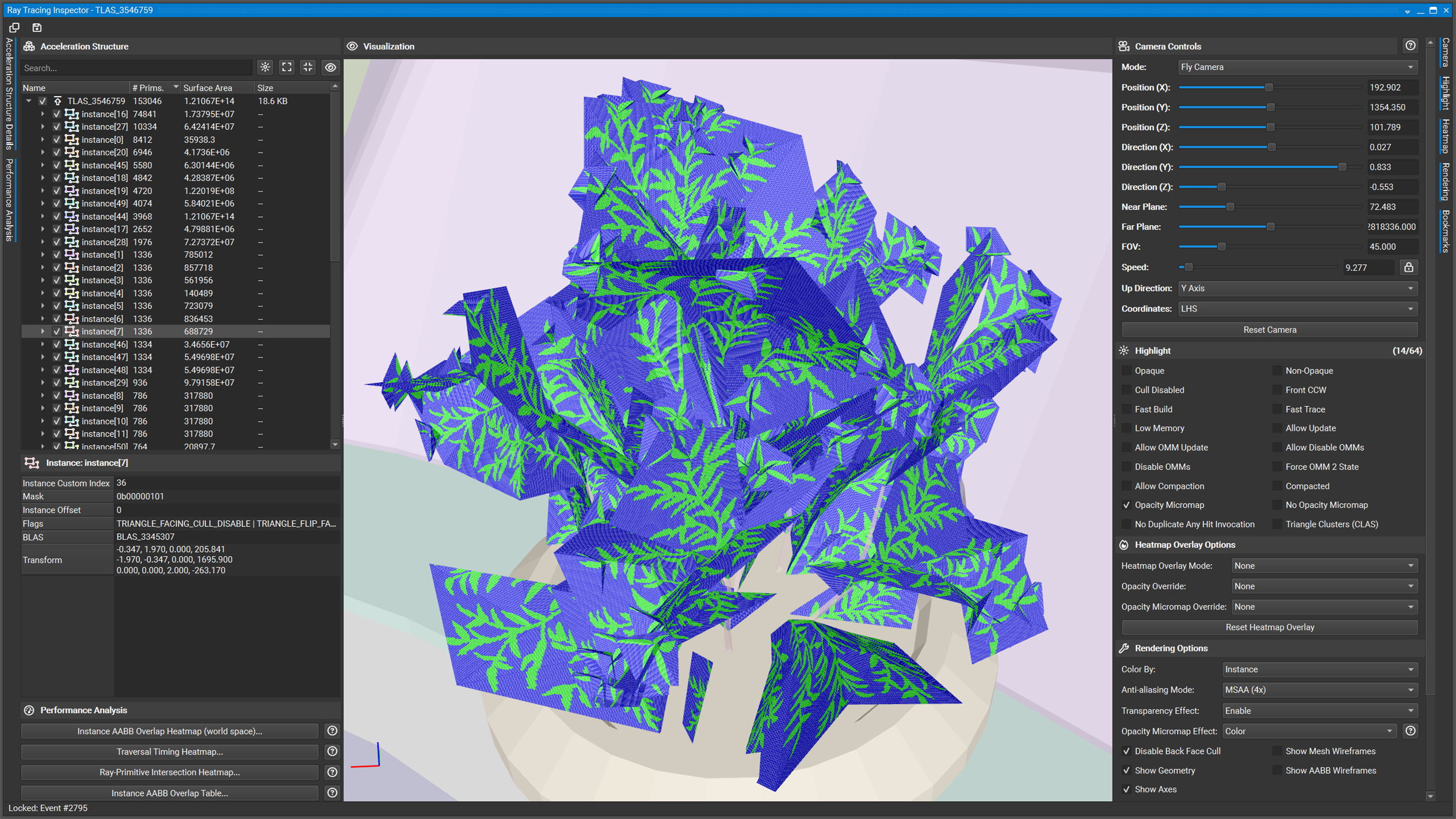
Task: Click the Acceleration Structure panel icon
Action: (29, 46)
